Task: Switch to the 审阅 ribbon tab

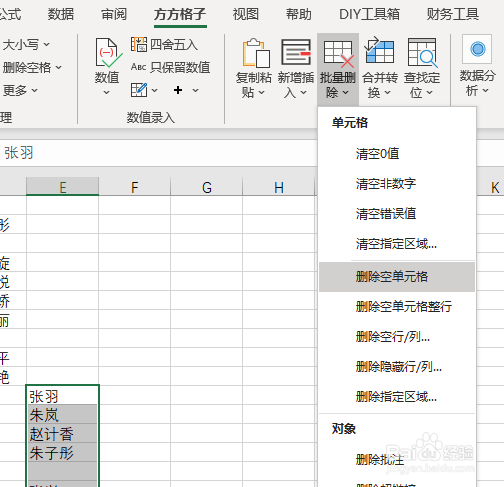Action: point(114,14)
